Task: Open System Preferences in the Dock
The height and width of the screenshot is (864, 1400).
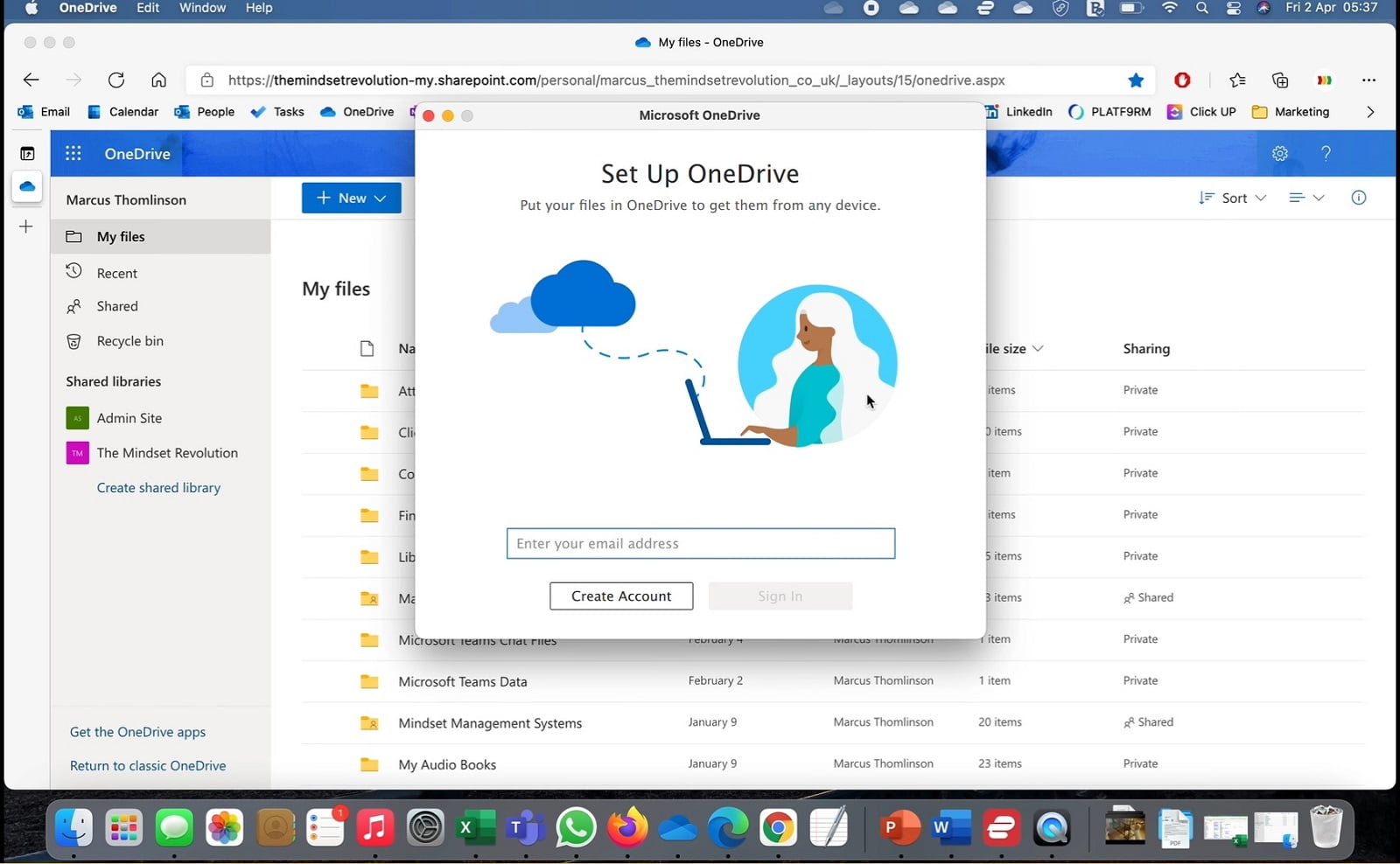Action: [425, 827]
